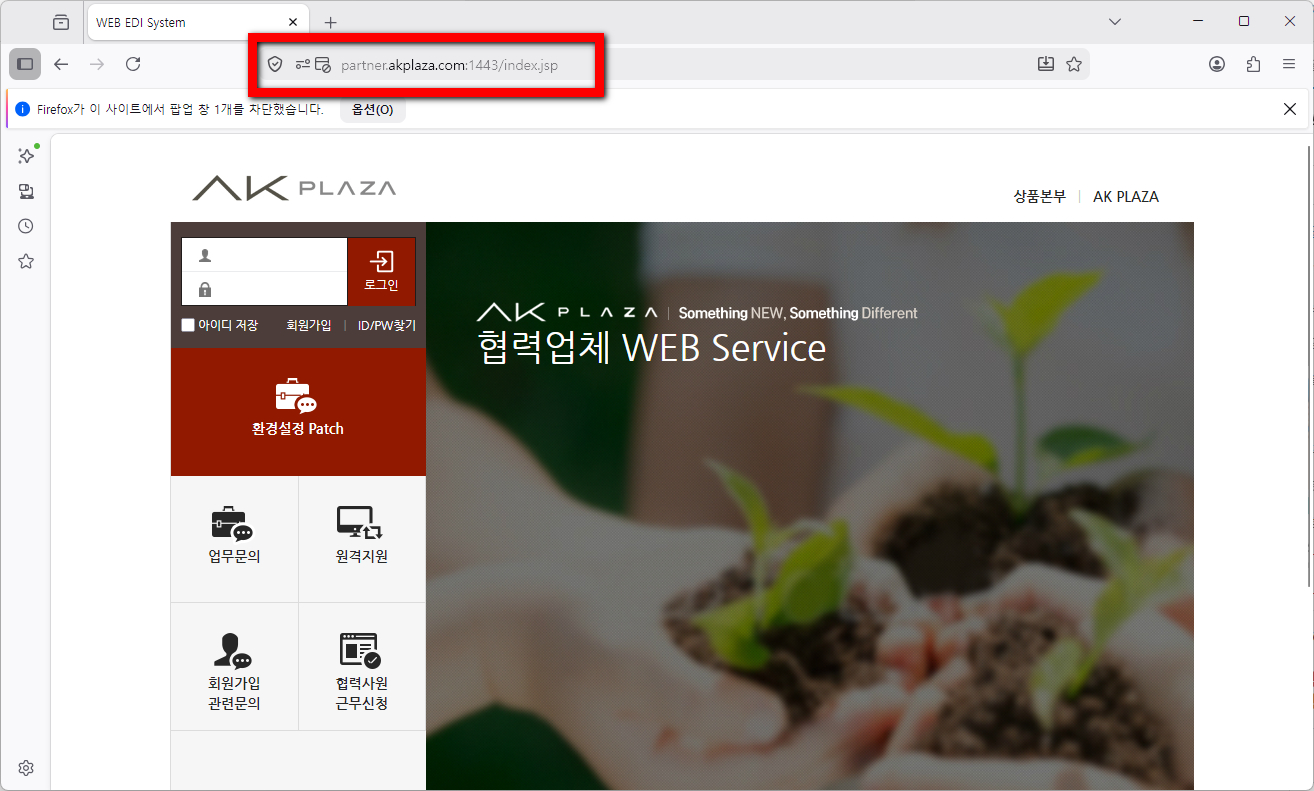Open the list all tabs dropdown arrow
This screenshot has width=1314, height=791.
pyautogui.click(x=1116, y=21)
